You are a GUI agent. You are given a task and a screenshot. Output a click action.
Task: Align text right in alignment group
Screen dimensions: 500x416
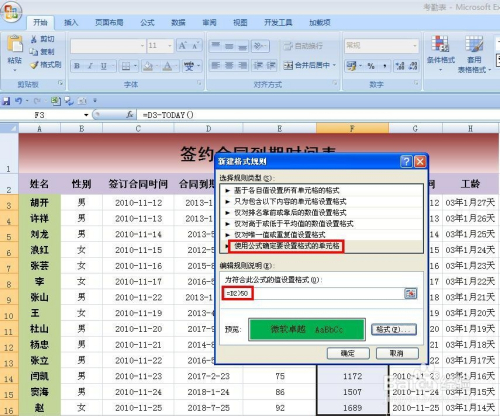tap(242, 65)
